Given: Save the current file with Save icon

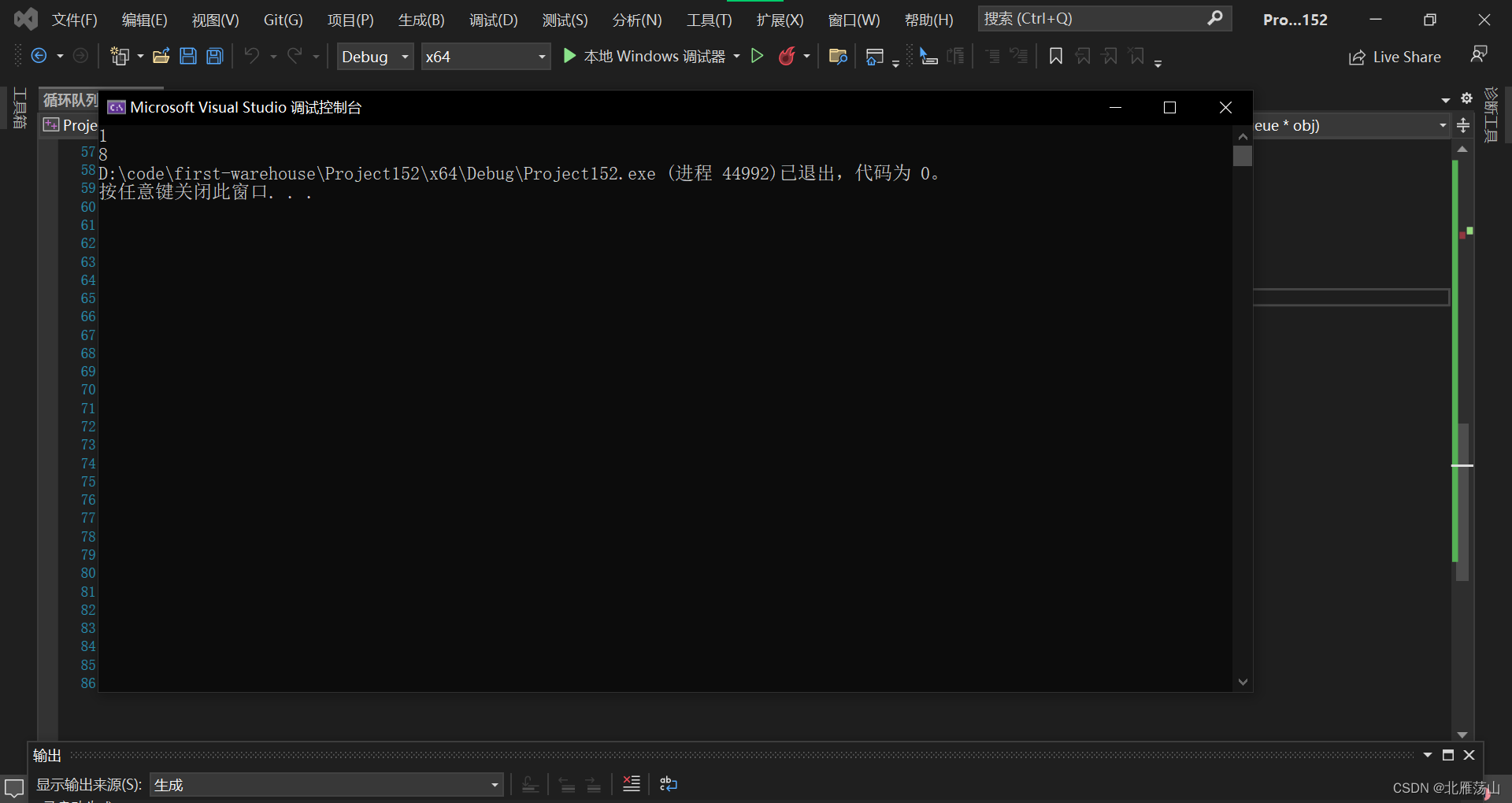Looking at the screenshot, I should click(x=188, y=56).
